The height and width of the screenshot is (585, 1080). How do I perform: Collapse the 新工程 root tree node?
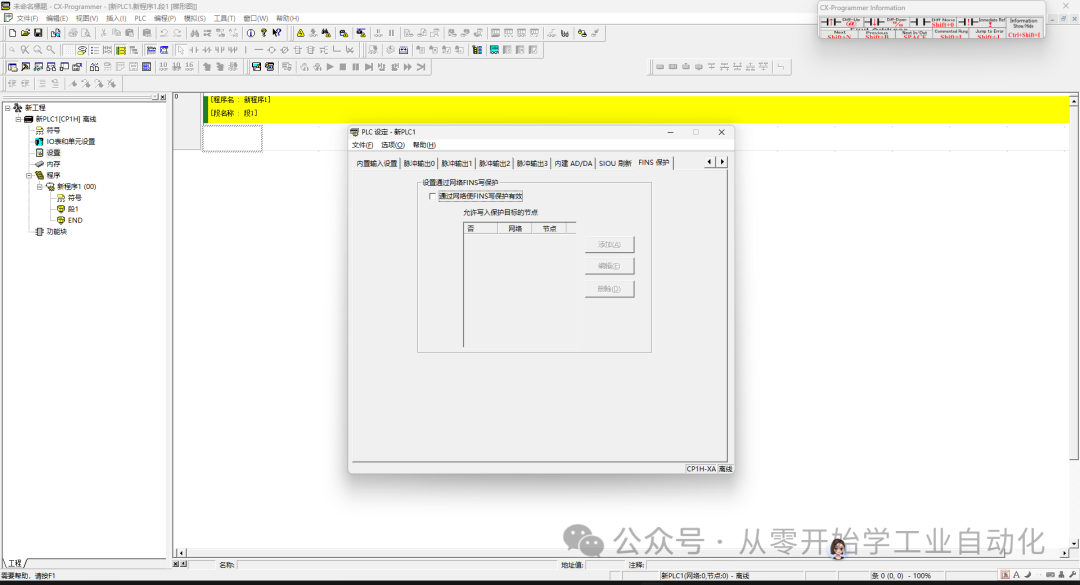[x=8, y=107]
